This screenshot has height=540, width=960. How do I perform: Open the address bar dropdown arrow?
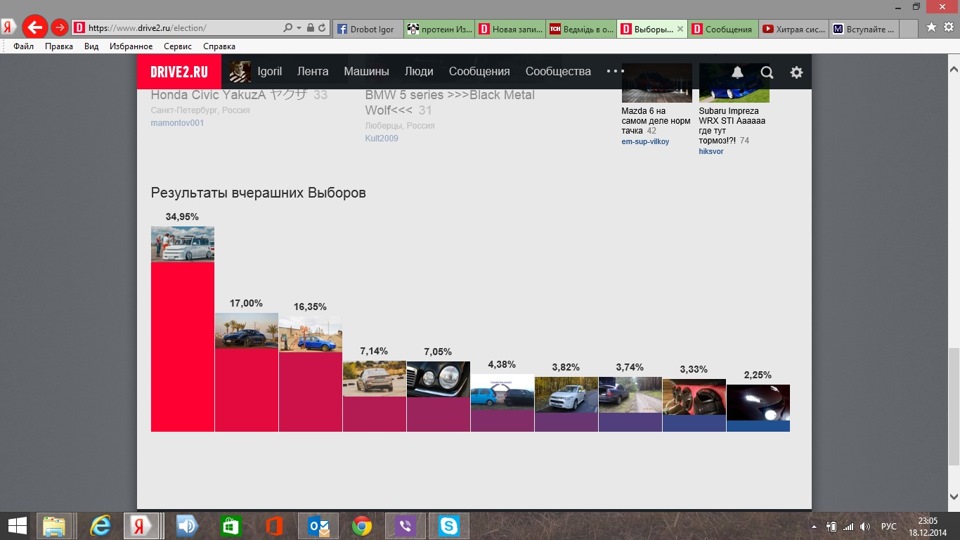tap(299, 28)
